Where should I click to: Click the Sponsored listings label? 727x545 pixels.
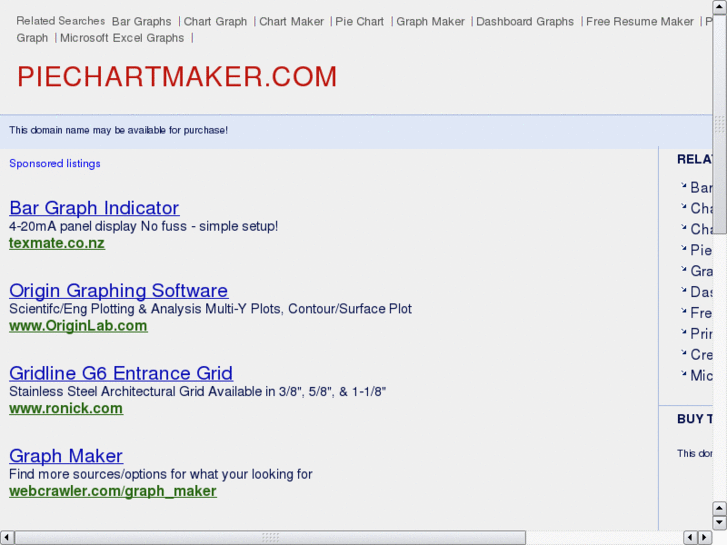[x=55, y=164]
